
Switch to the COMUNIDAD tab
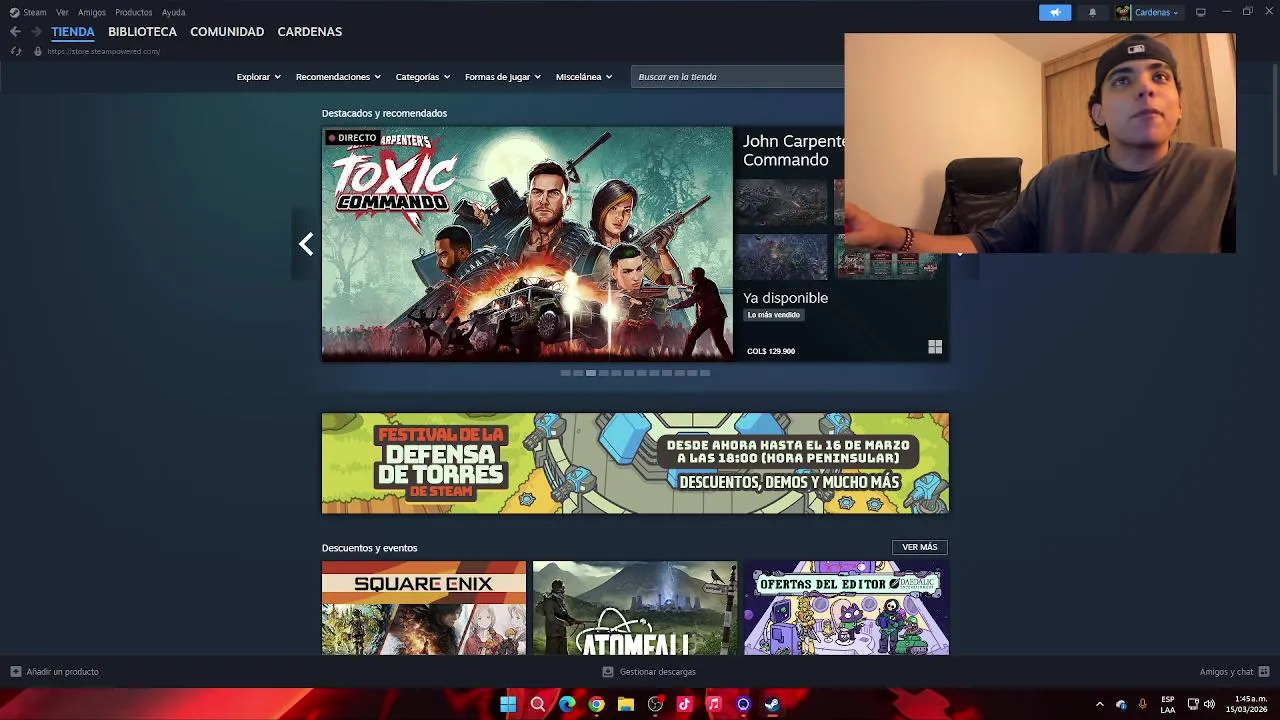[227, 32]
